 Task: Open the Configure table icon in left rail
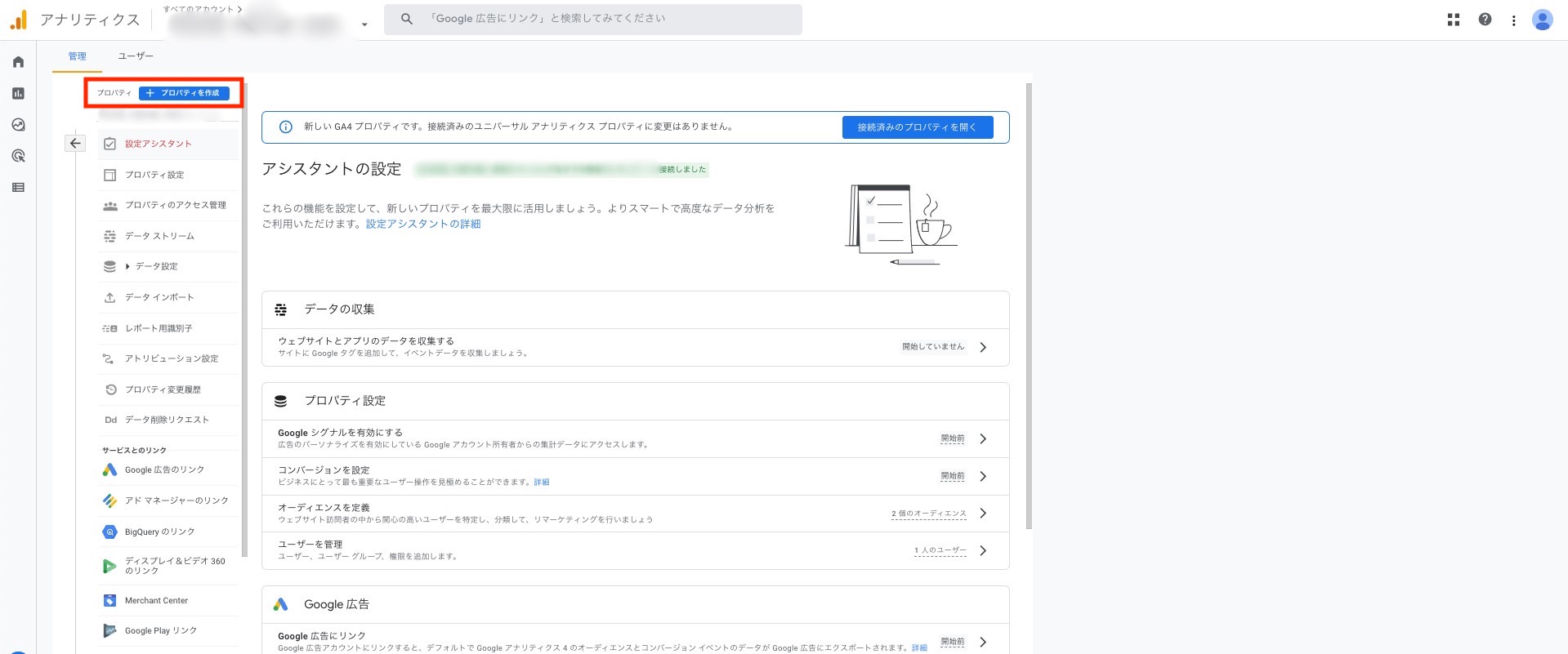(x=18, y=187)
